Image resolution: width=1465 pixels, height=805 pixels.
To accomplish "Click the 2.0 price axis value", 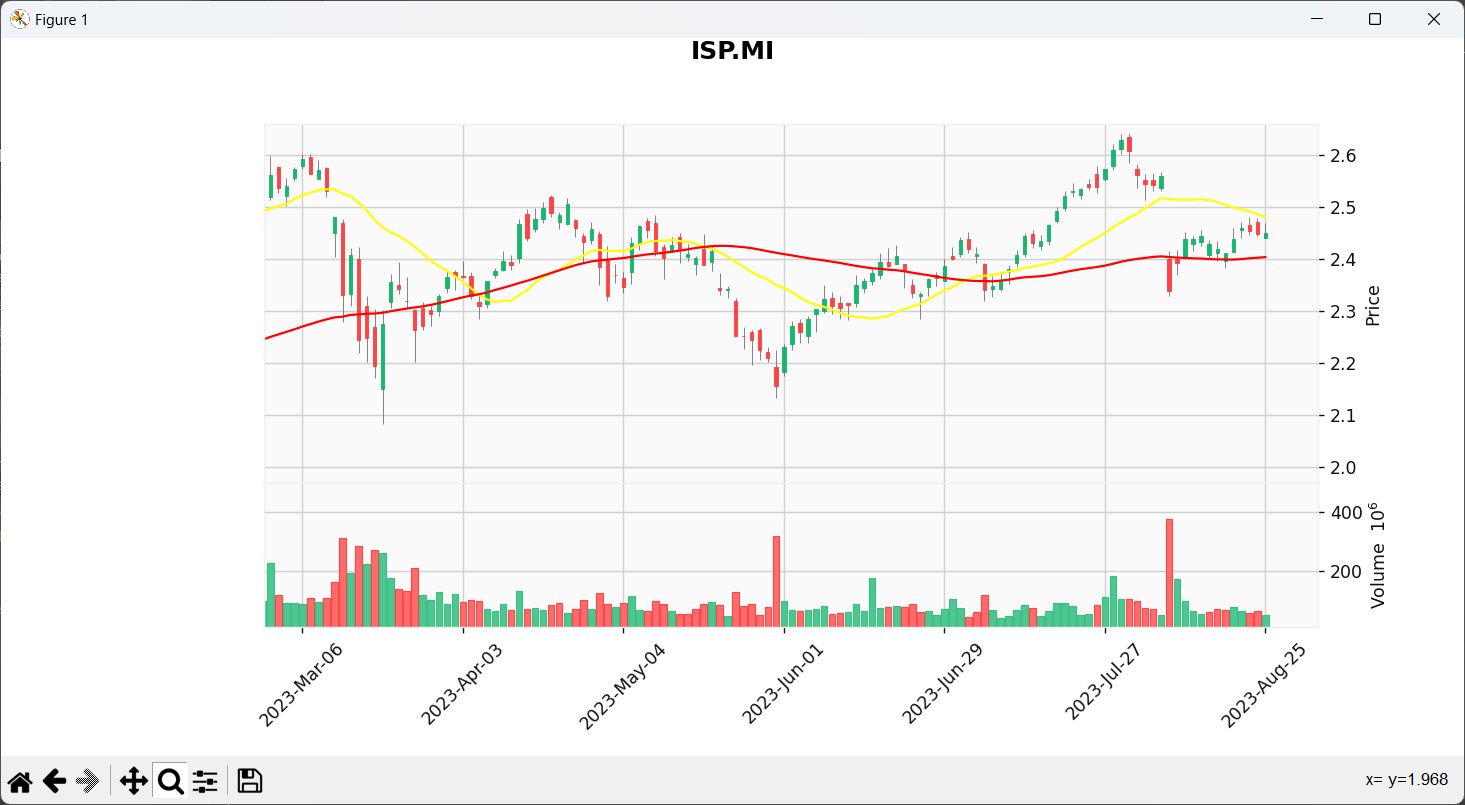I will click(1343, 468).
